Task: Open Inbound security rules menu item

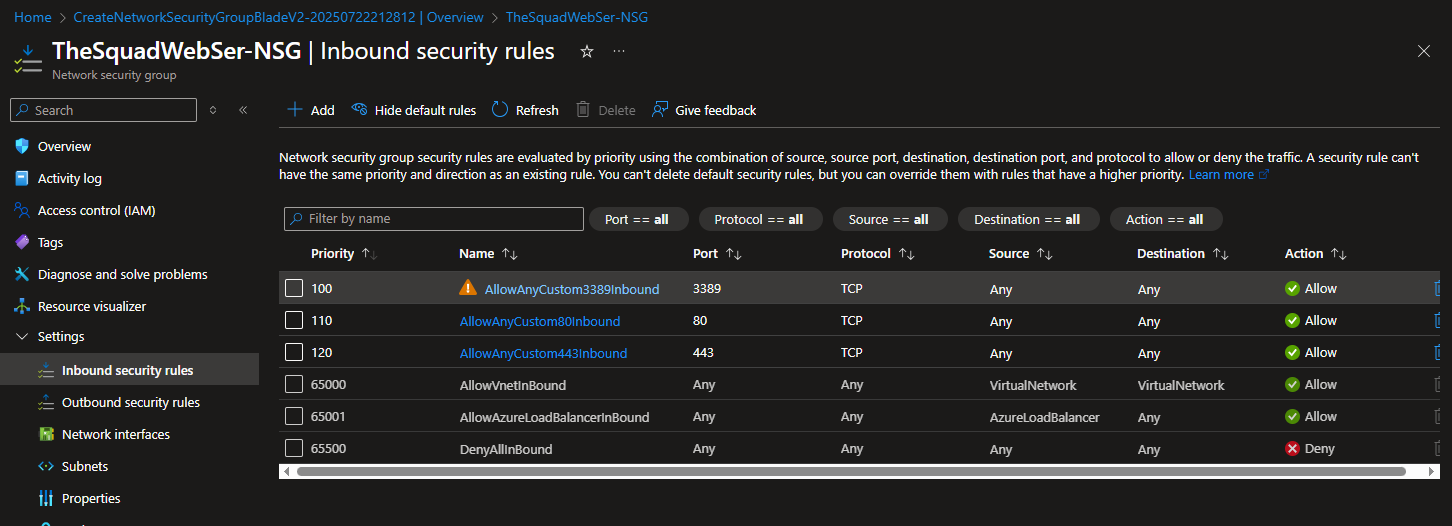Action: click(x=129, y=370)
